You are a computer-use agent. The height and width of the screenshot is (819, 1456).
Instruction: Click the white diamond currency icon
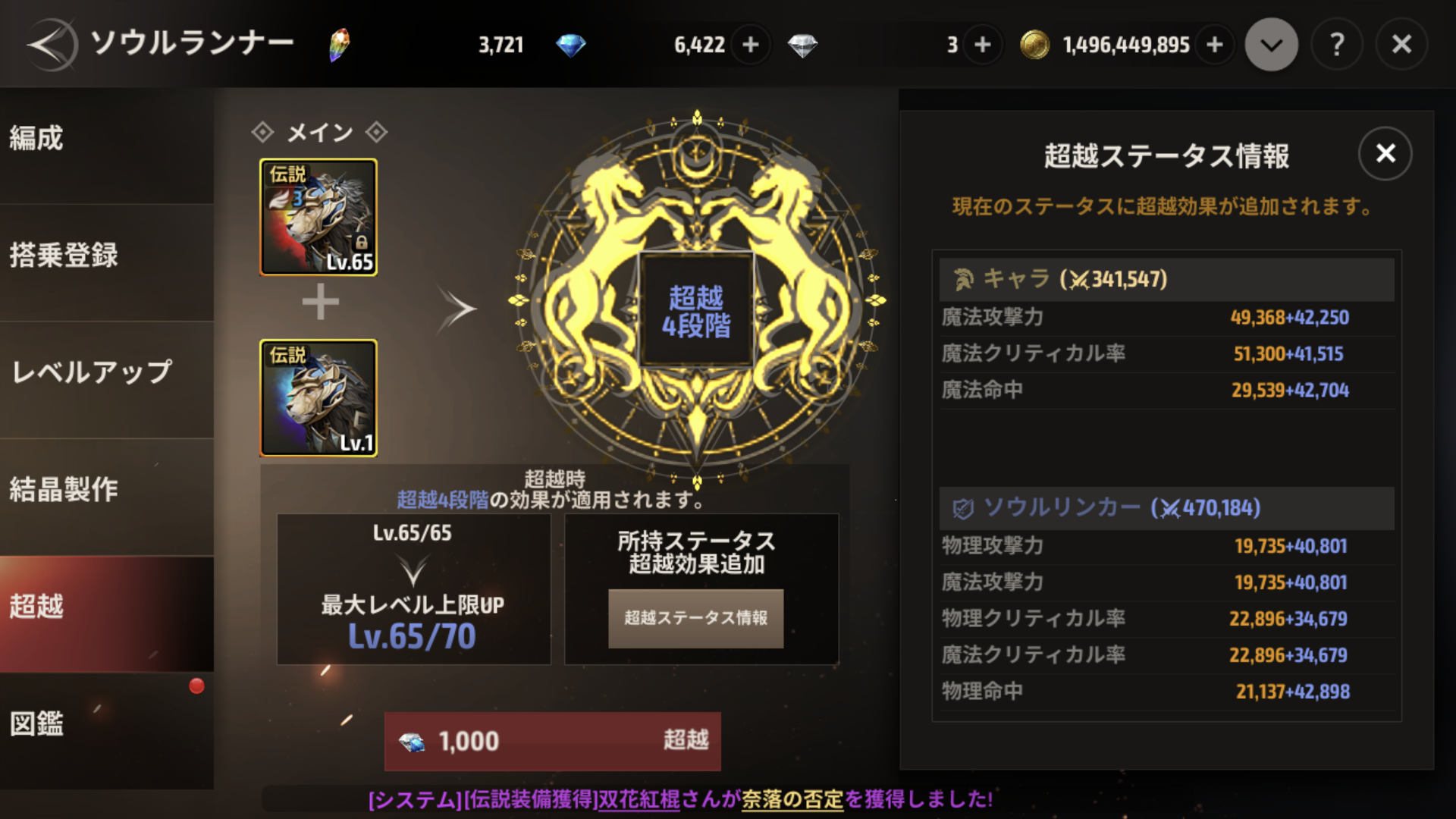[802, 45]
